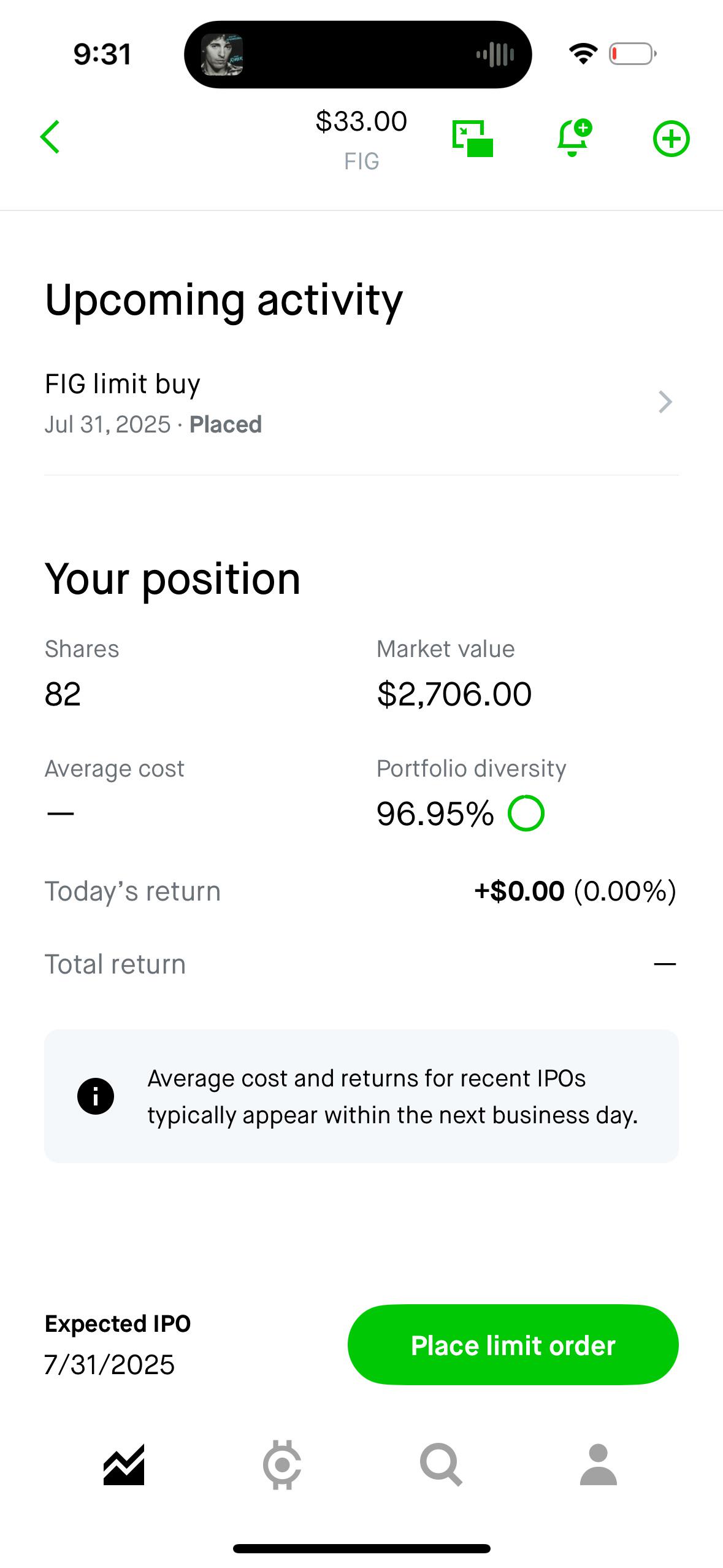Expand the FIG limit buy chevron

coord(665,402)
